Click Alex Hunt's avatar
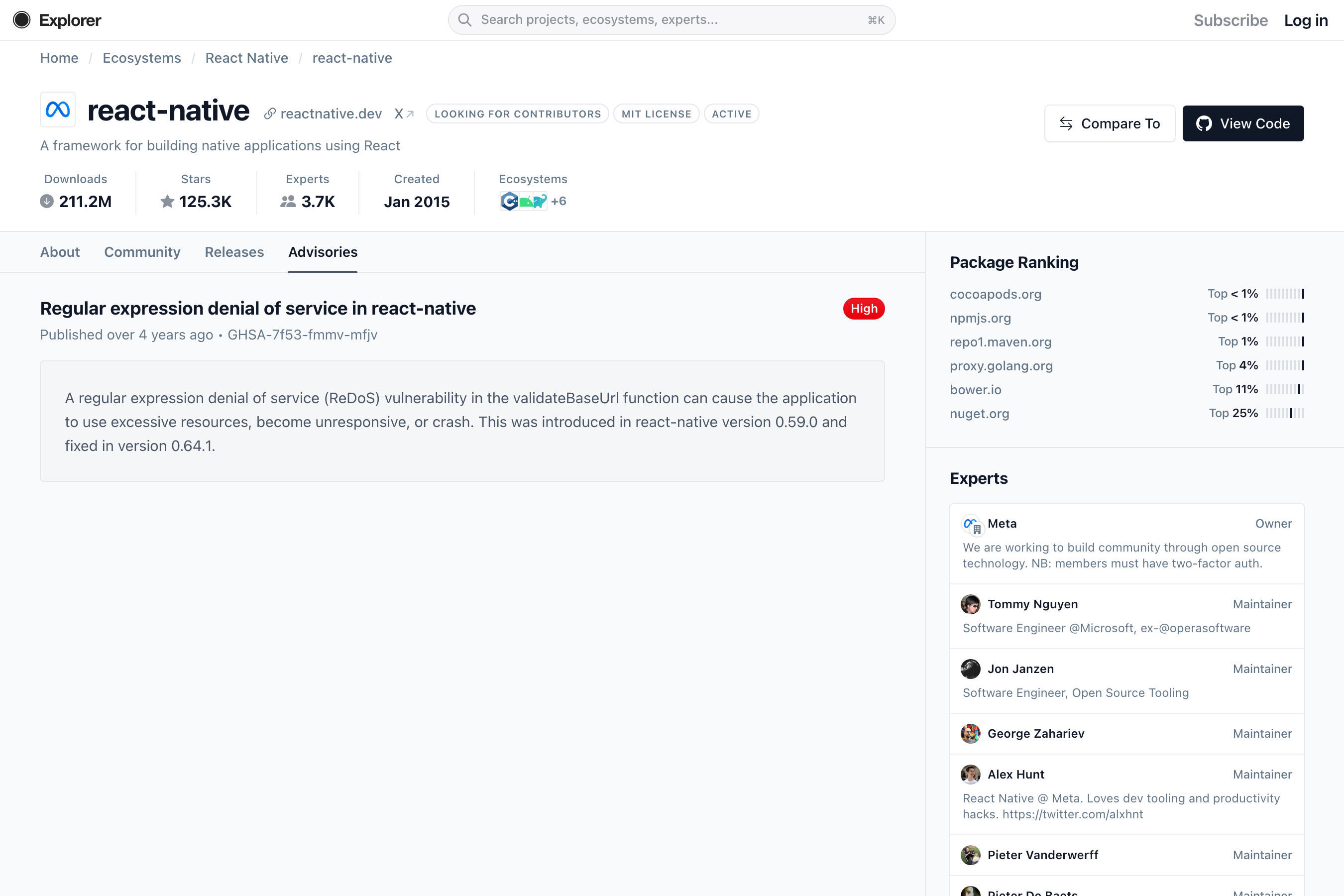 [970, 774]
